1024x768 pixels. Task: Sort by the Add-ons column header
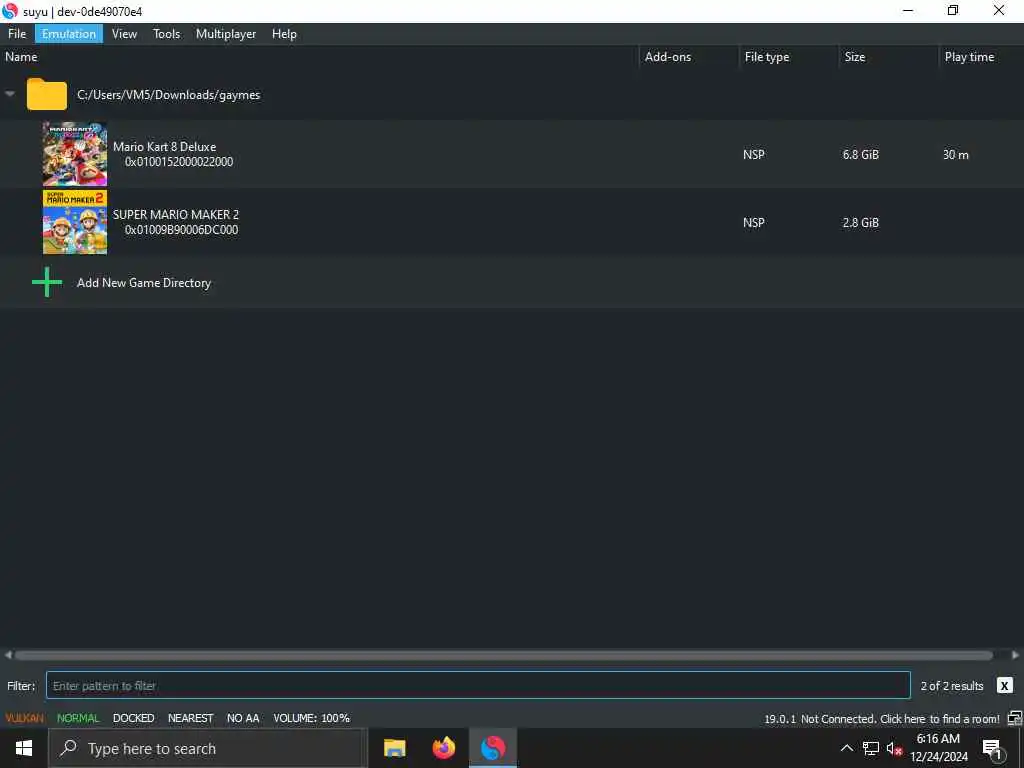667,57
